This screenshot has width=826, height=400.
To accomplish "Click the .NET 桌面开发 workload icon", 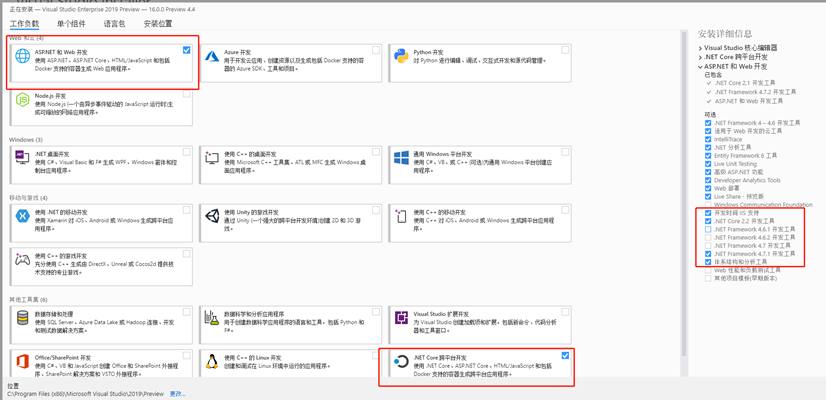I will (23, 157).
